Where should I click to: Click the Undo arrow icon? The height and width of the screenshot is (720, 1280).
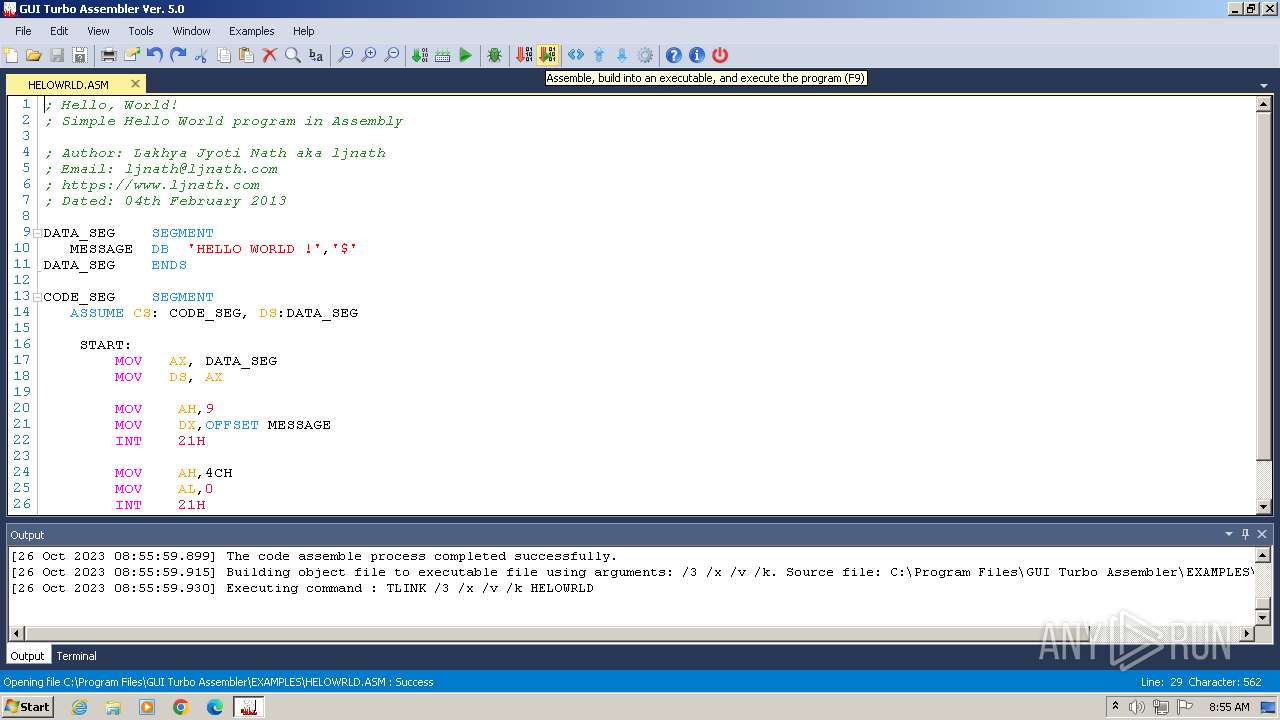pyautogui.click(x=154, y=55)
